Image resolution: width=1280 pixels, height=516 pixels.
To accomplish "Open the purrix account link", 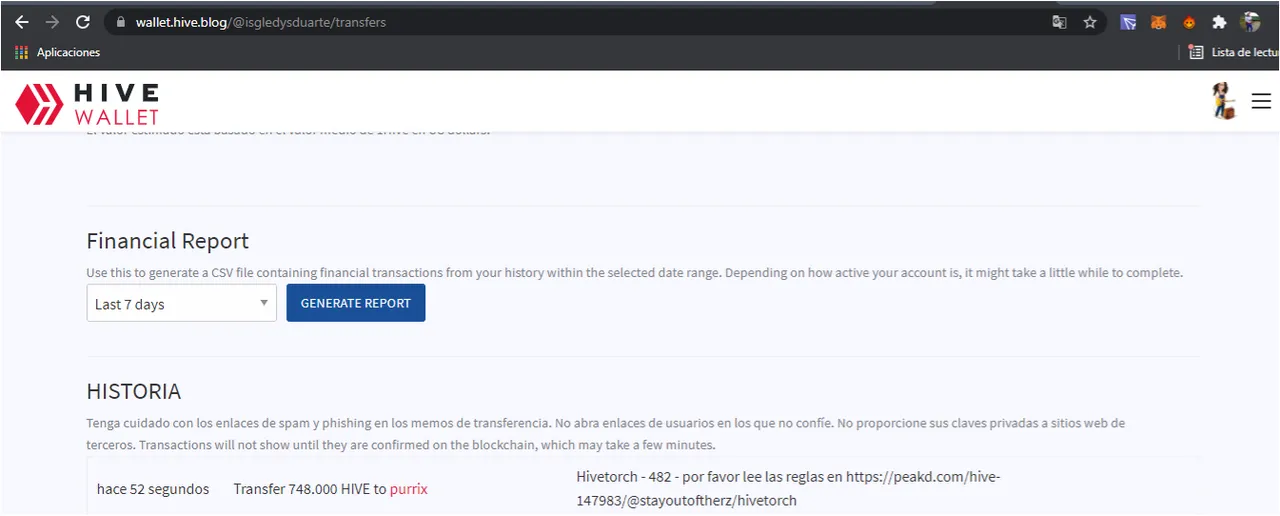I will click(x=409, y=489).
